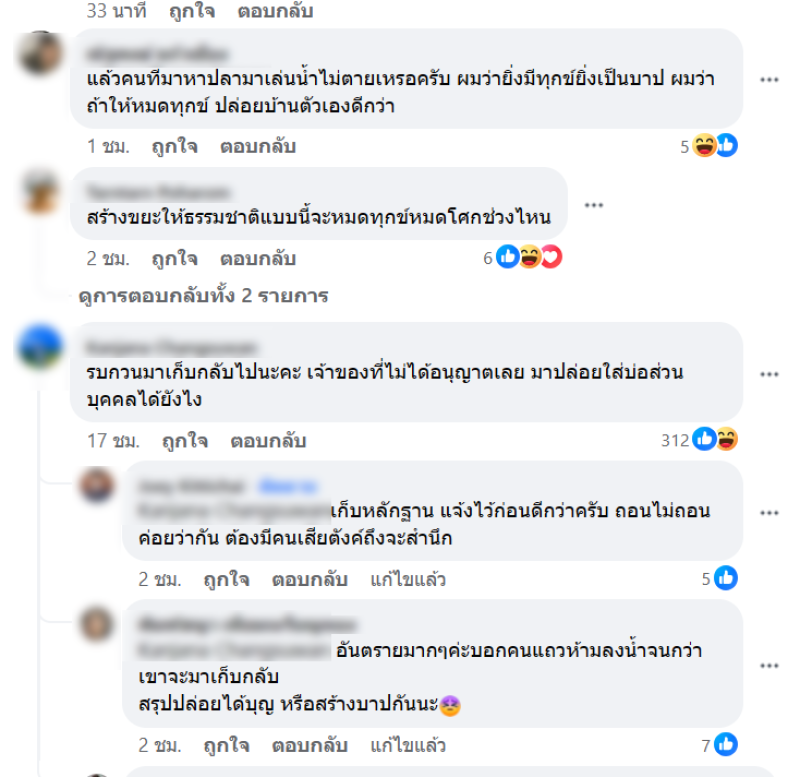Image resolution: width=800 pixels, height=777 pixels.
Task: Click three-dot menu on evidence-collecting reply
Action: pyautogui.click(x=769, y=513)
